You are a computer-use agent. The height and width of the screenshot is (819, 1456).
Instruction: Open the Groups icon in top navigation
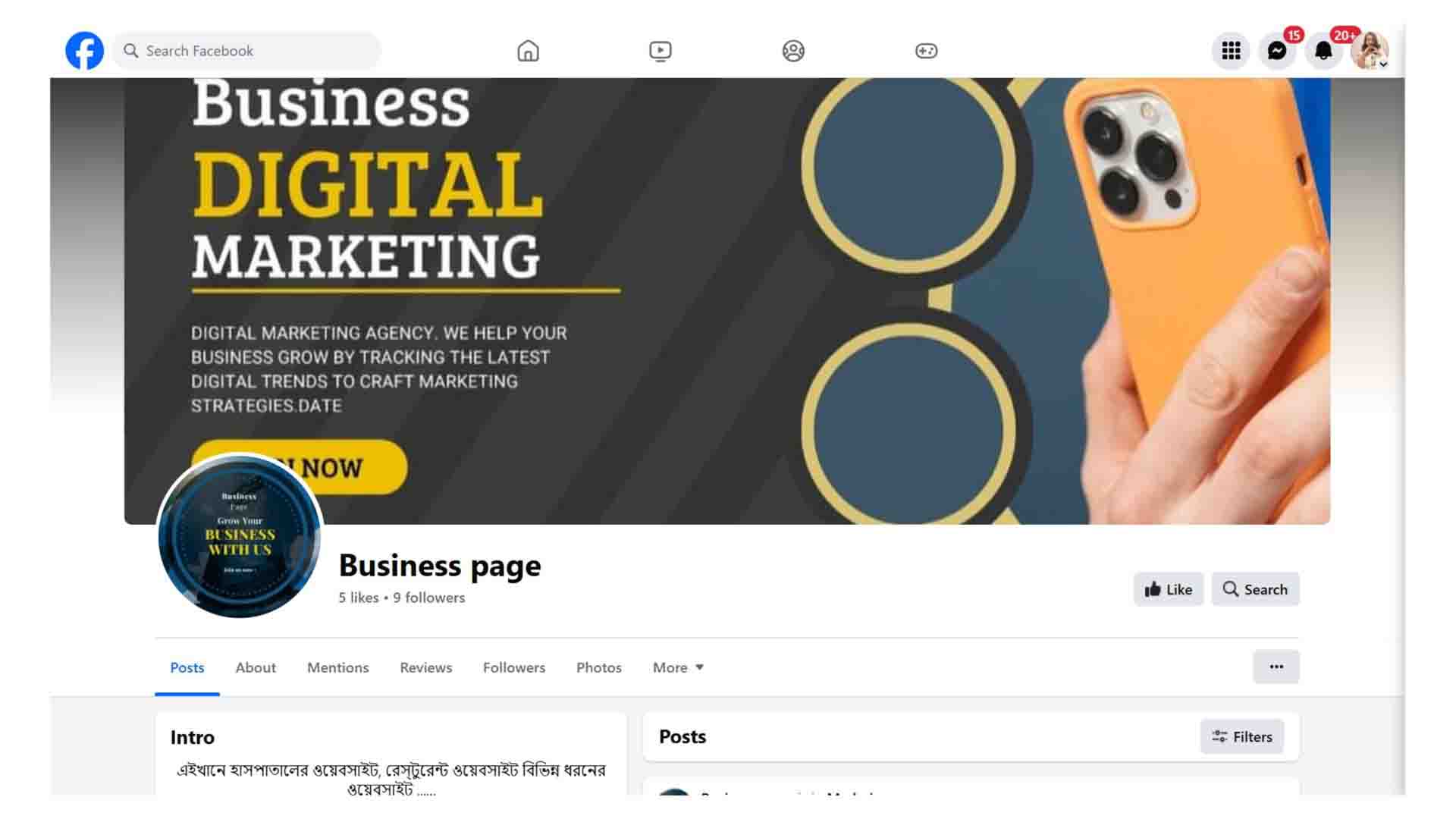(793, 51)
